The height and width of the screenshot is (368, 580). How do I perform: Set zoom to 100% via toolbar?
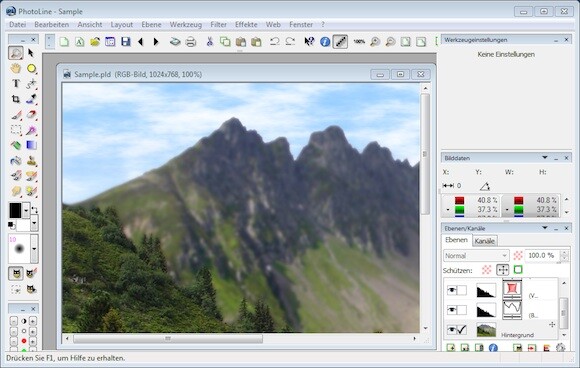click(359, 41)
